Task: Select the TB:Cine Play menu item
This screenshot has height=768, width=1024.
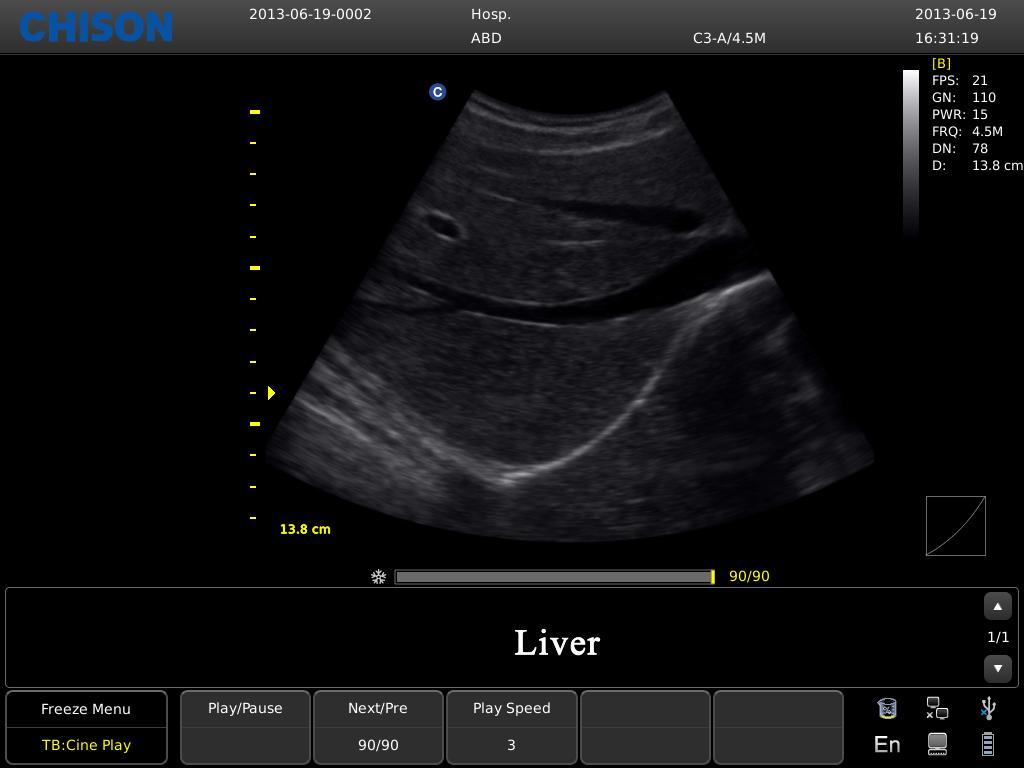Action: click(86, 744)
